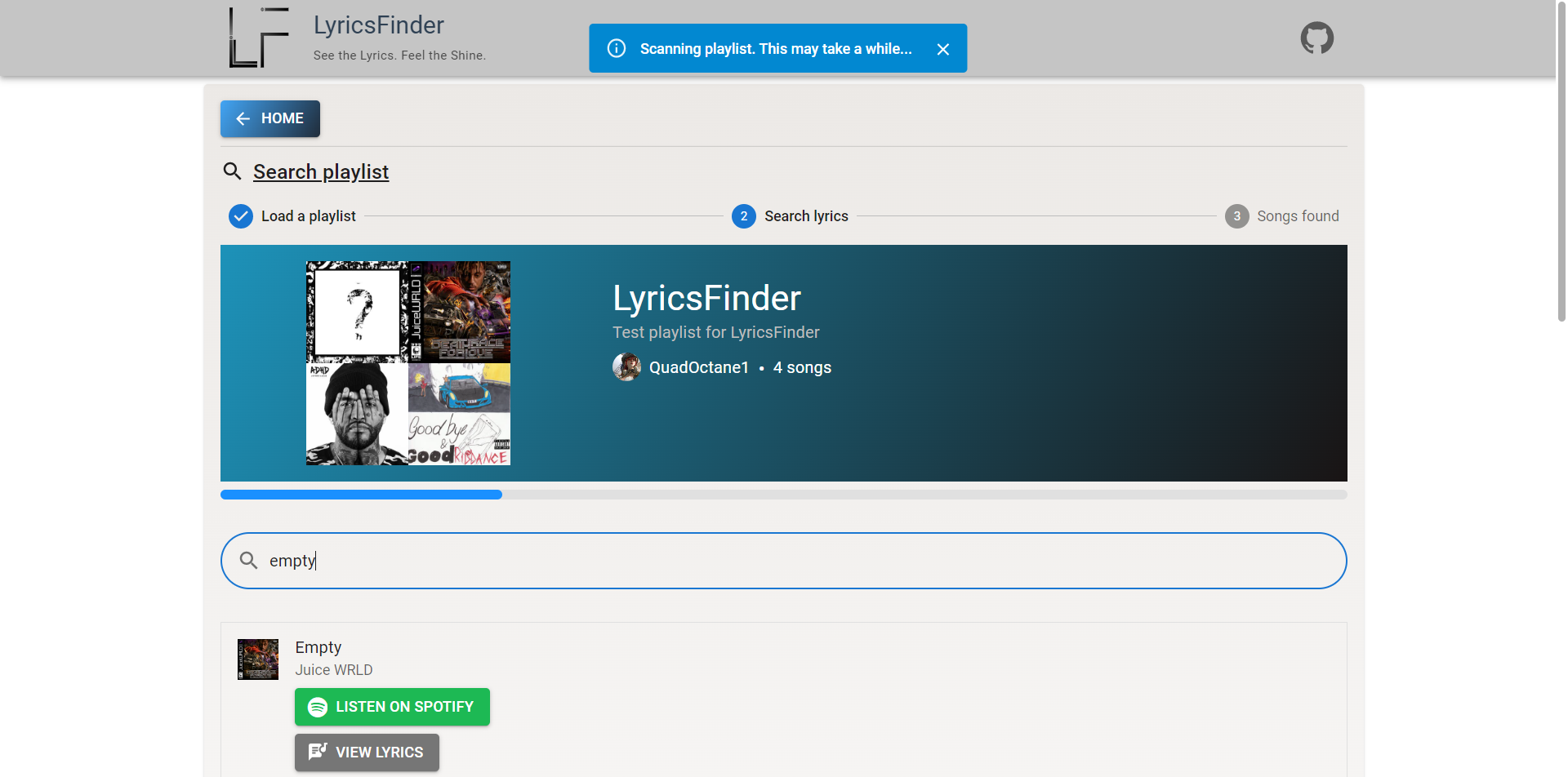Image resolution: width=1568 pixels, height=777 pixels.
Task: Click the search icon in the lyrics field
Action: point(248,561)
